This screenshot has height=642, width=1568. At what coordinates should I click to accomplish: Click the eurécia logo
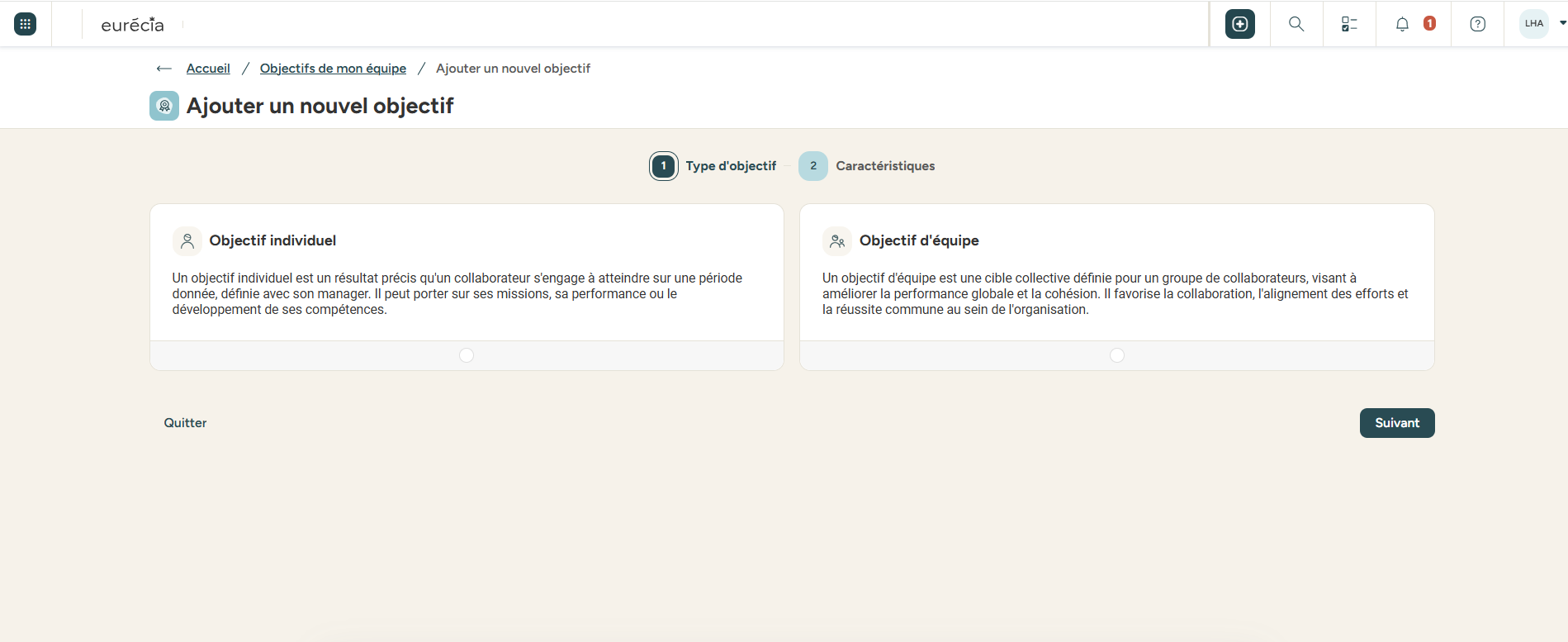132,25
